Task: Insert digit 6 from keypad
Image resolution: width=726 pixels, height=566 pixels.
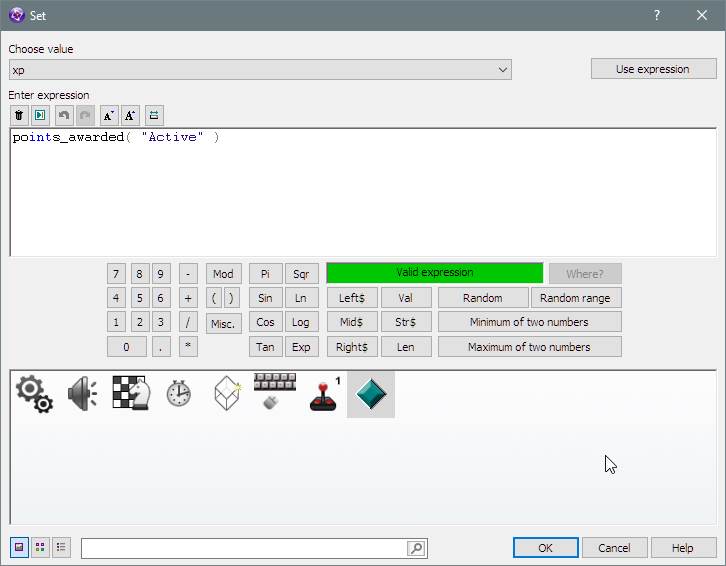Action: pyautogui.click(x=161, y=298)
